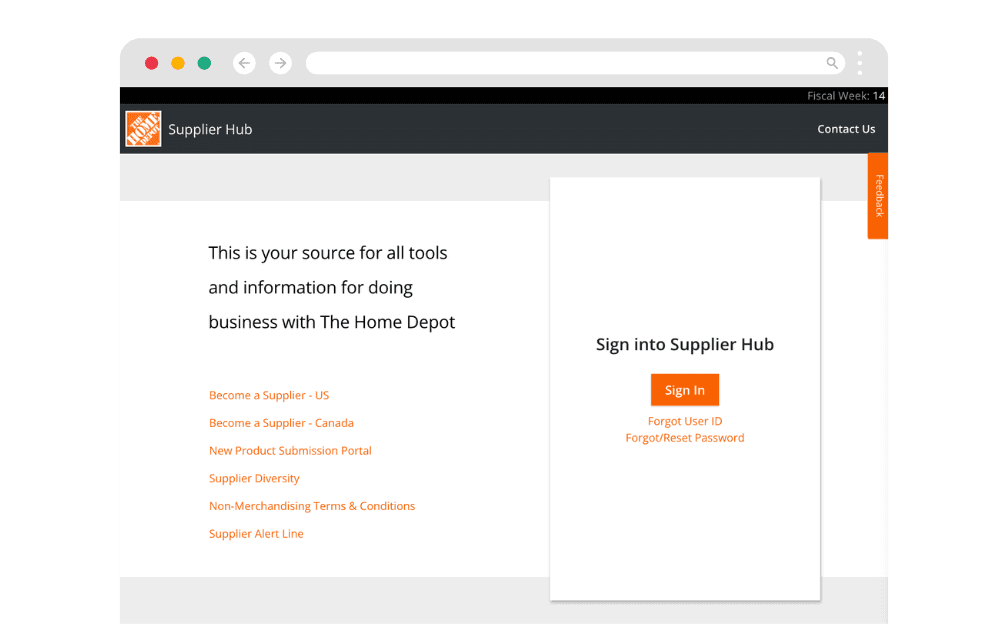Open Become a Supplier - Canada link
1008x624 pixels.
pos(281,423)
